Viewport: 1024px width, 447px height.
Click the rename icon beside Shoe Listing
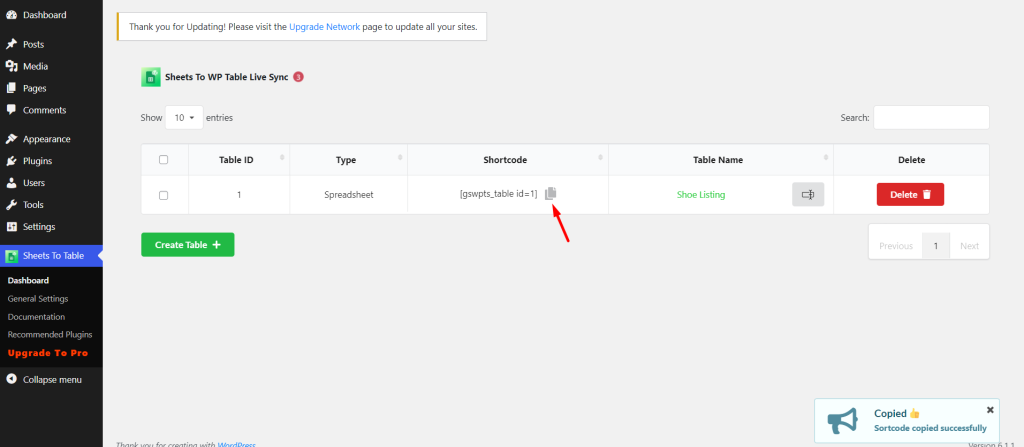pyautogui.click(x=808, y=194)
